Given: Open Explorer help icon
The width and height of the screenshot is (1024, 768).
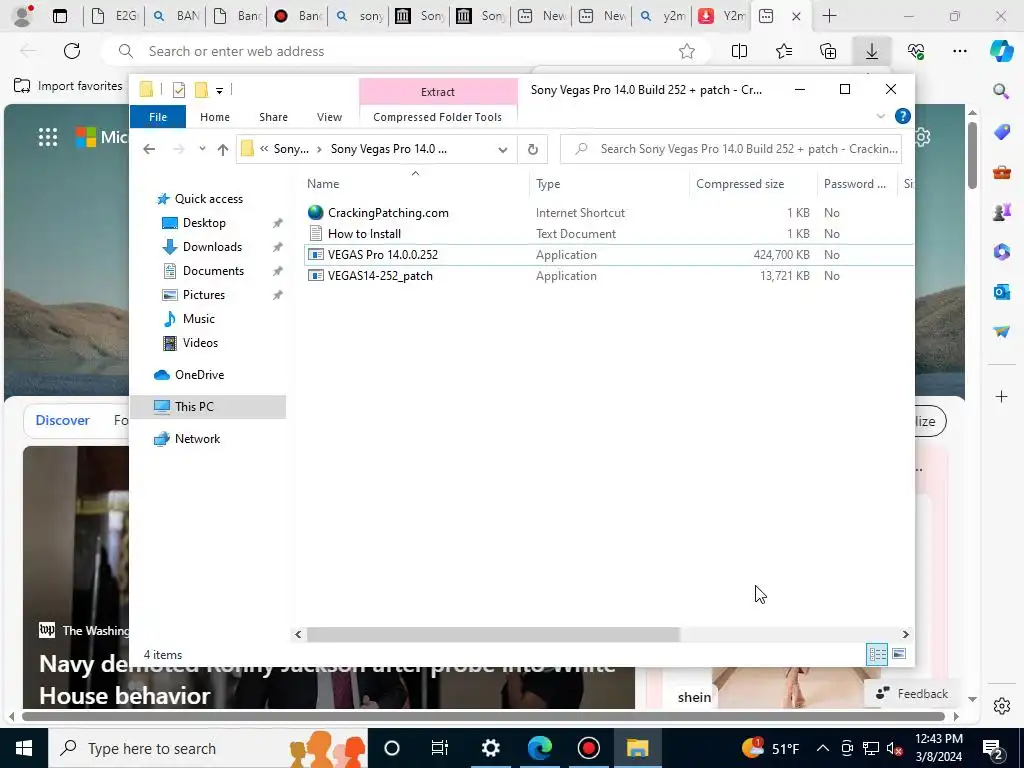Looking at the screenshot, I should click(902, 116).
